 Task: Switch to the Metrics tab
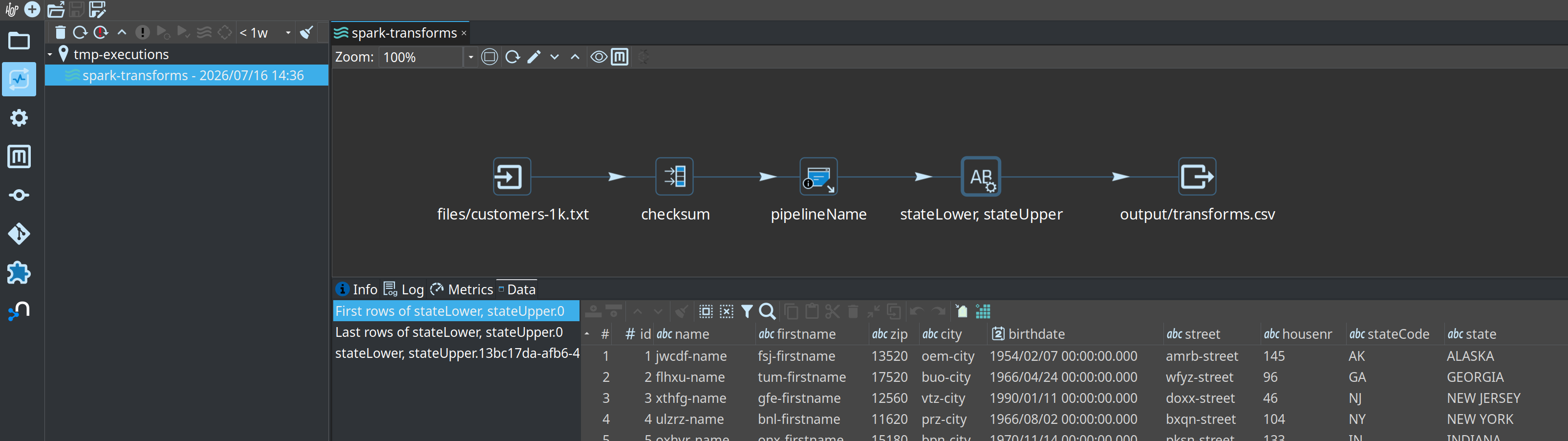[x=461, y=289]
